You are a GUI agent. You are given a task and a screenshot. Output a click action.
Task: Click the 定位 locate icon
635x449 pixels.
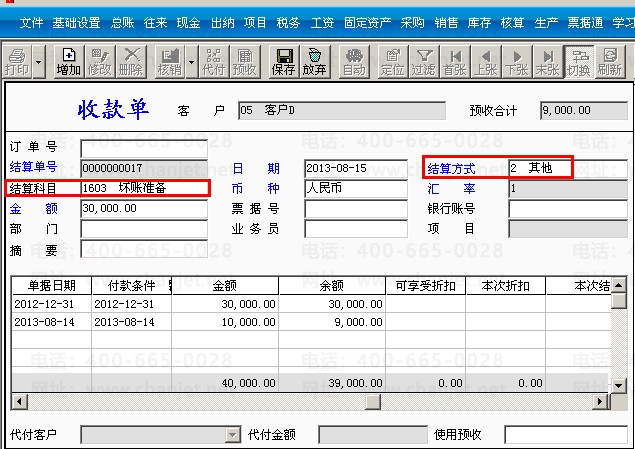[x=392, y=62]
